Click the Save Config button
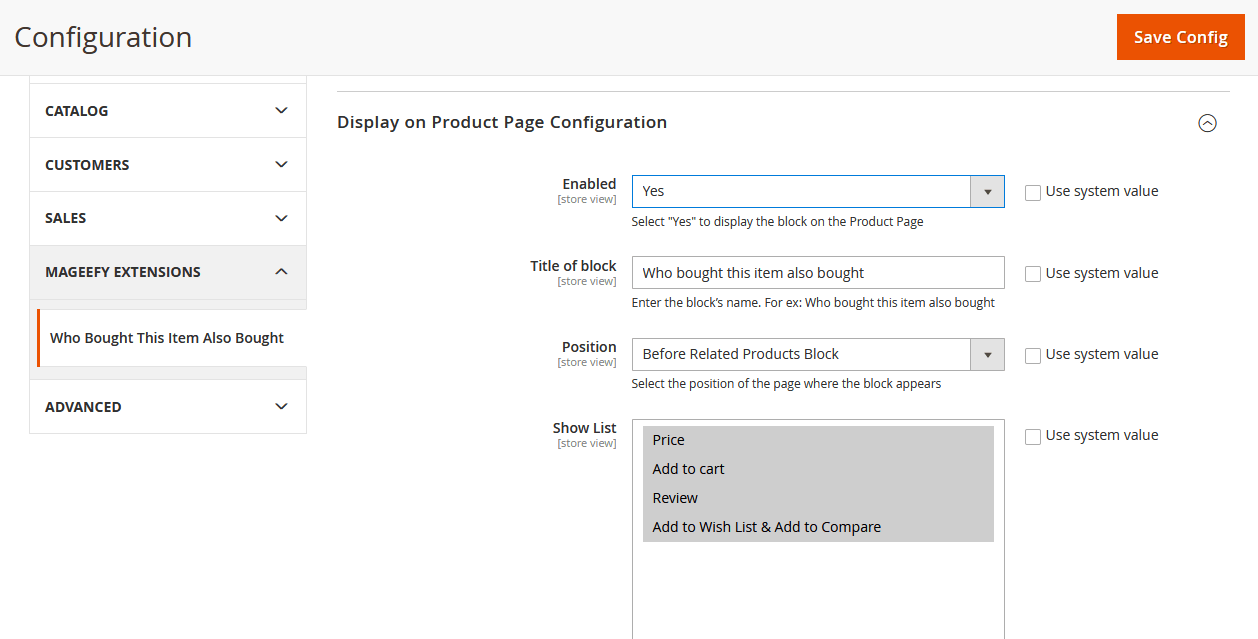The height and width of the screenshot is (639, 1258). click(x=1180, y=37)
